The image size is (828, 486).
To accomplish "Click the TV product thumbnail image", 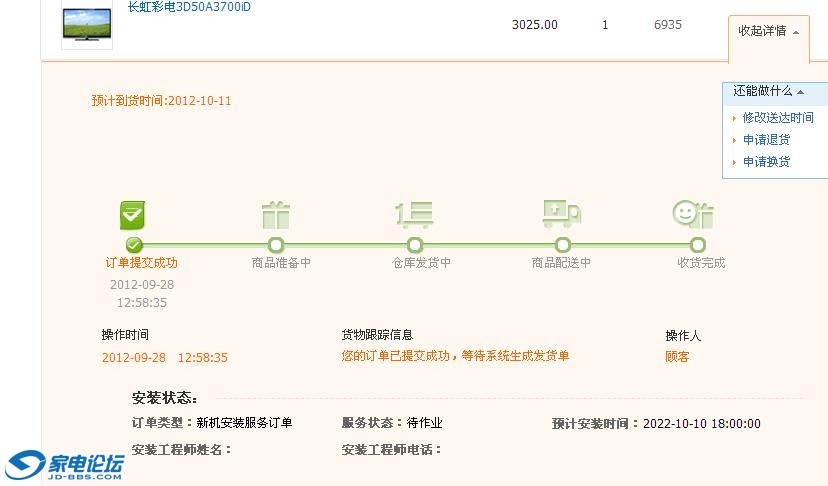I will click(87, 24).
